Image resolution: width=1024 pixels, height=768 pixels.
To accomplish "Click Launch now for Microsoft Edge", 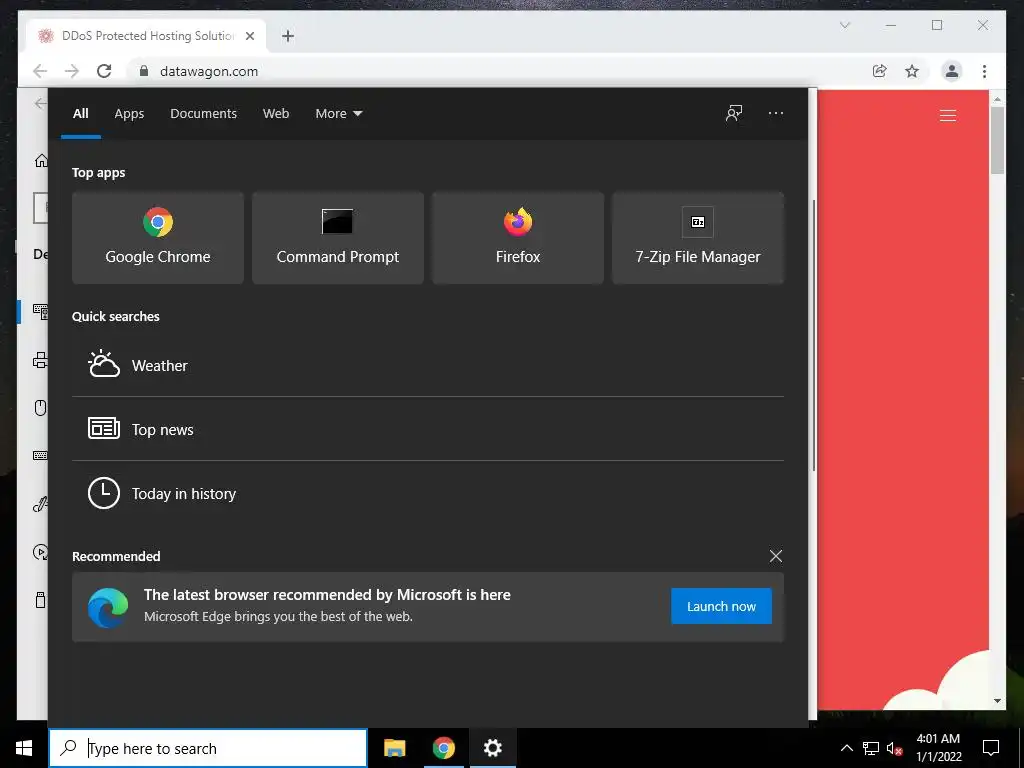I will (x=721, y=606).
